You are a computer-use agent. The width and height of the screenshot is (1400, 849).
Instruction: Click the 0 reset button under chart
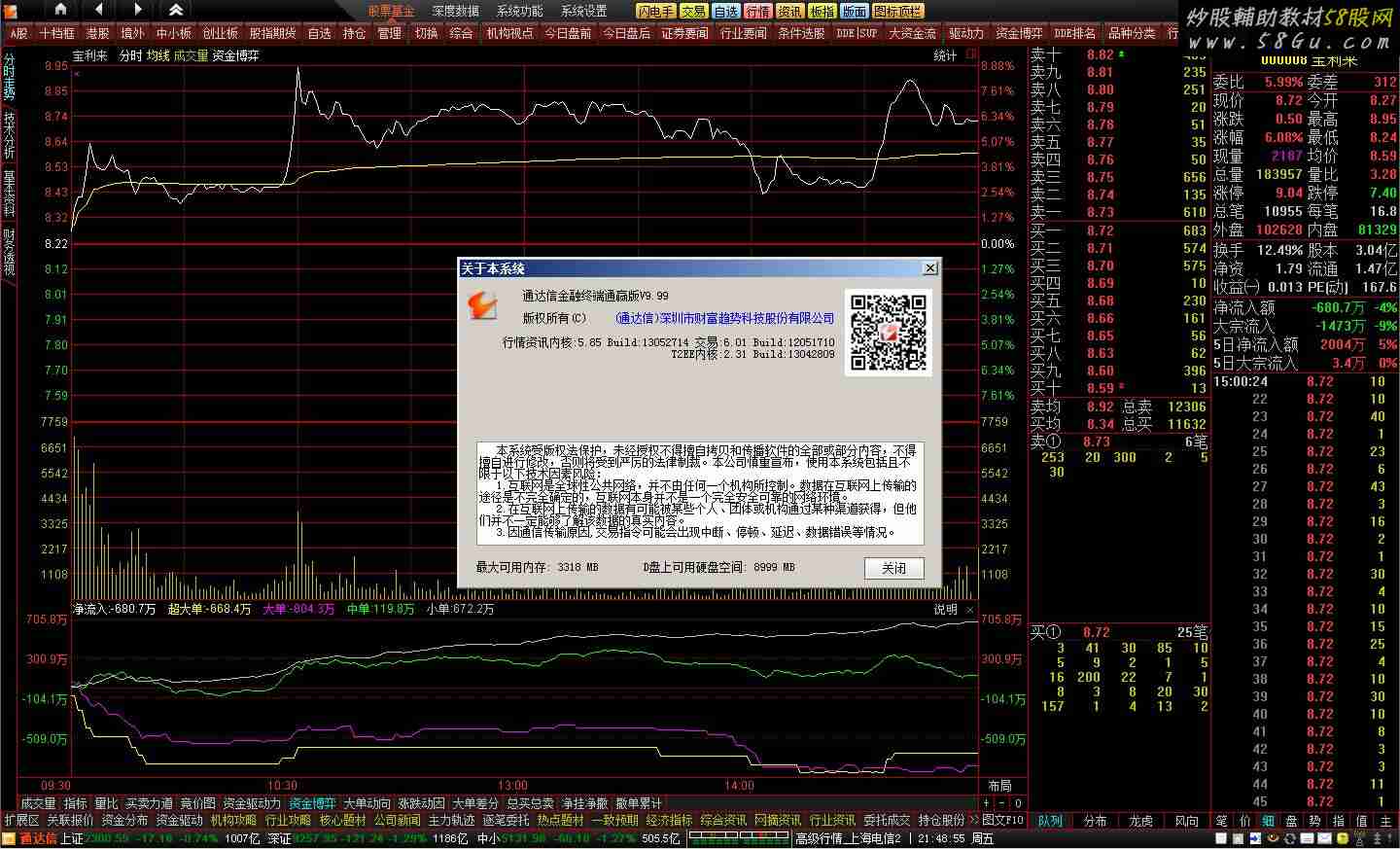point(1018,803)
